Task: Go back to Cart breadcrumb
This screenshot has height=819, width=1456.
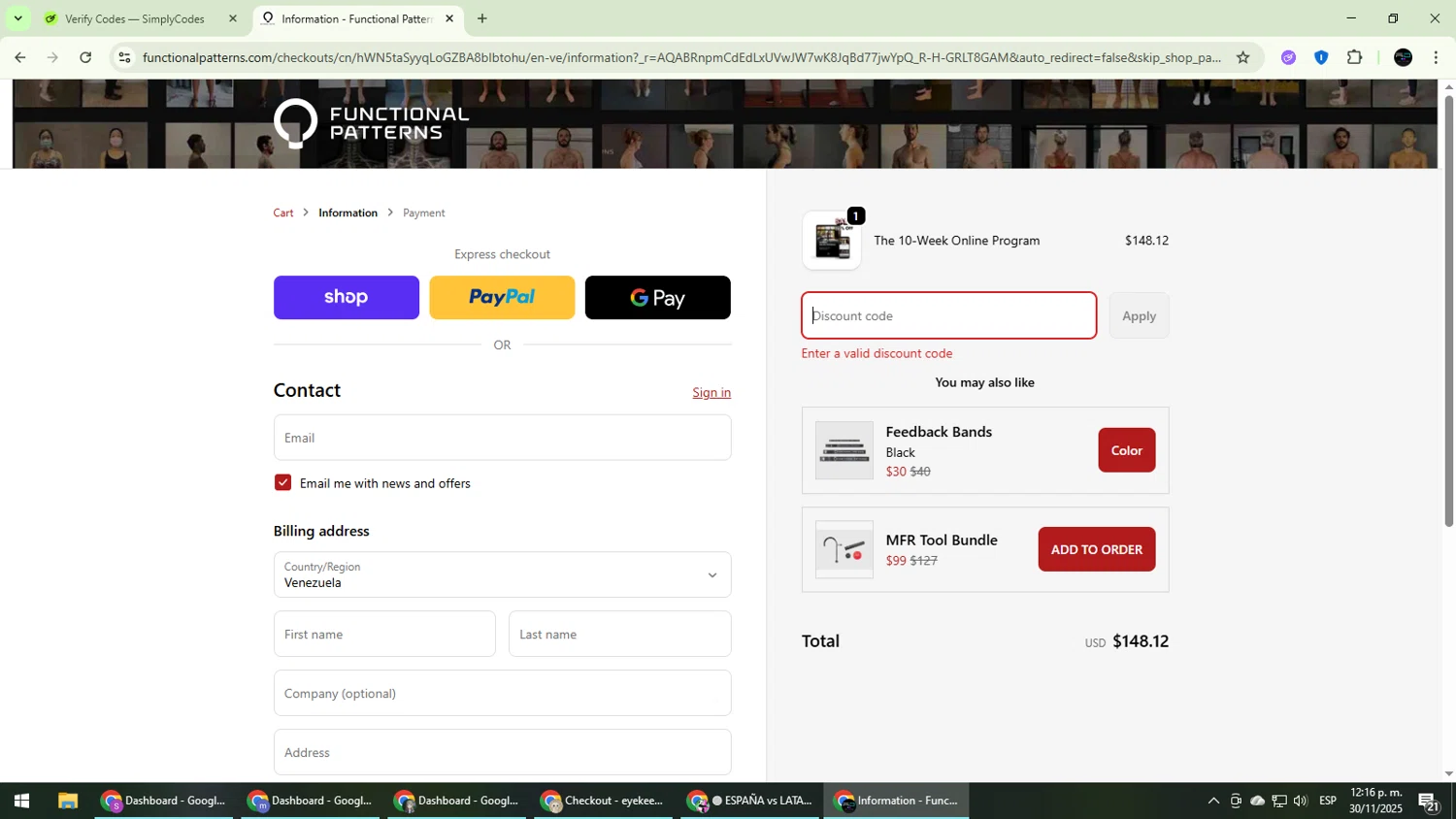Action: (x=283, y=213)
